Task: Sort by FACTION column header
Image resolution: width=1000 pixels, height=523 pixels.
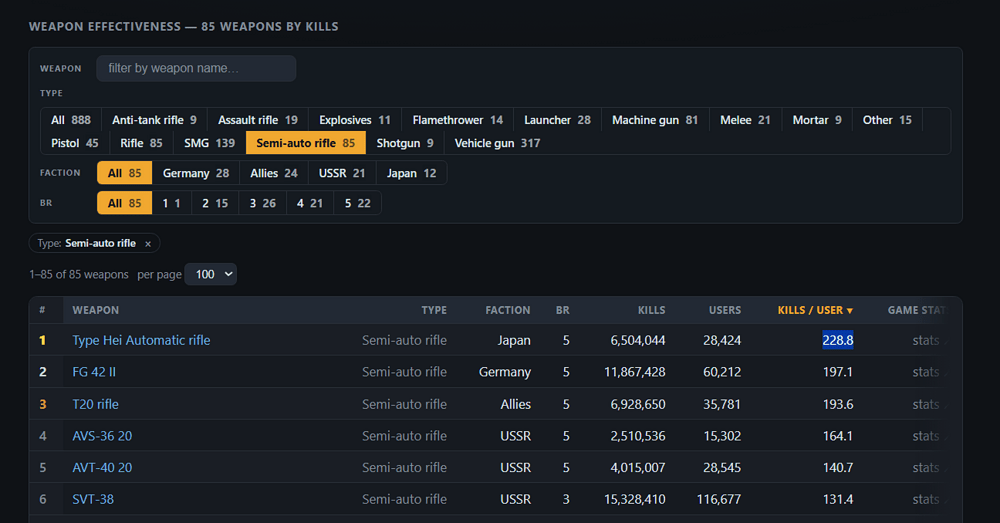Action: coord(508,310)
